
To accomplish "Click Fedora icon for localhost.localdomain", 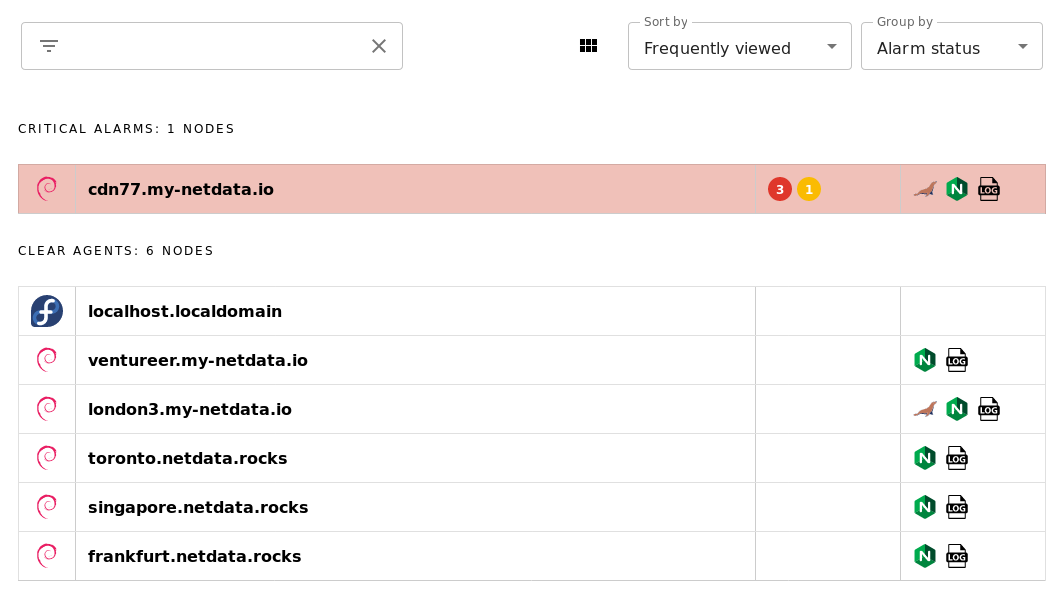I will pos(47,311).
